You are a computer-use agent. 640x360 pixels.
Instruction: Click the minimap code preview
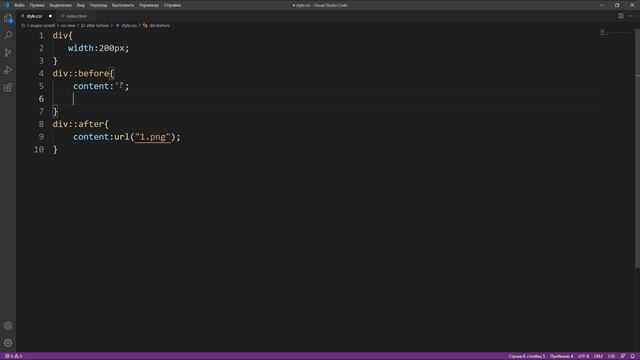[x=604, y=32]
